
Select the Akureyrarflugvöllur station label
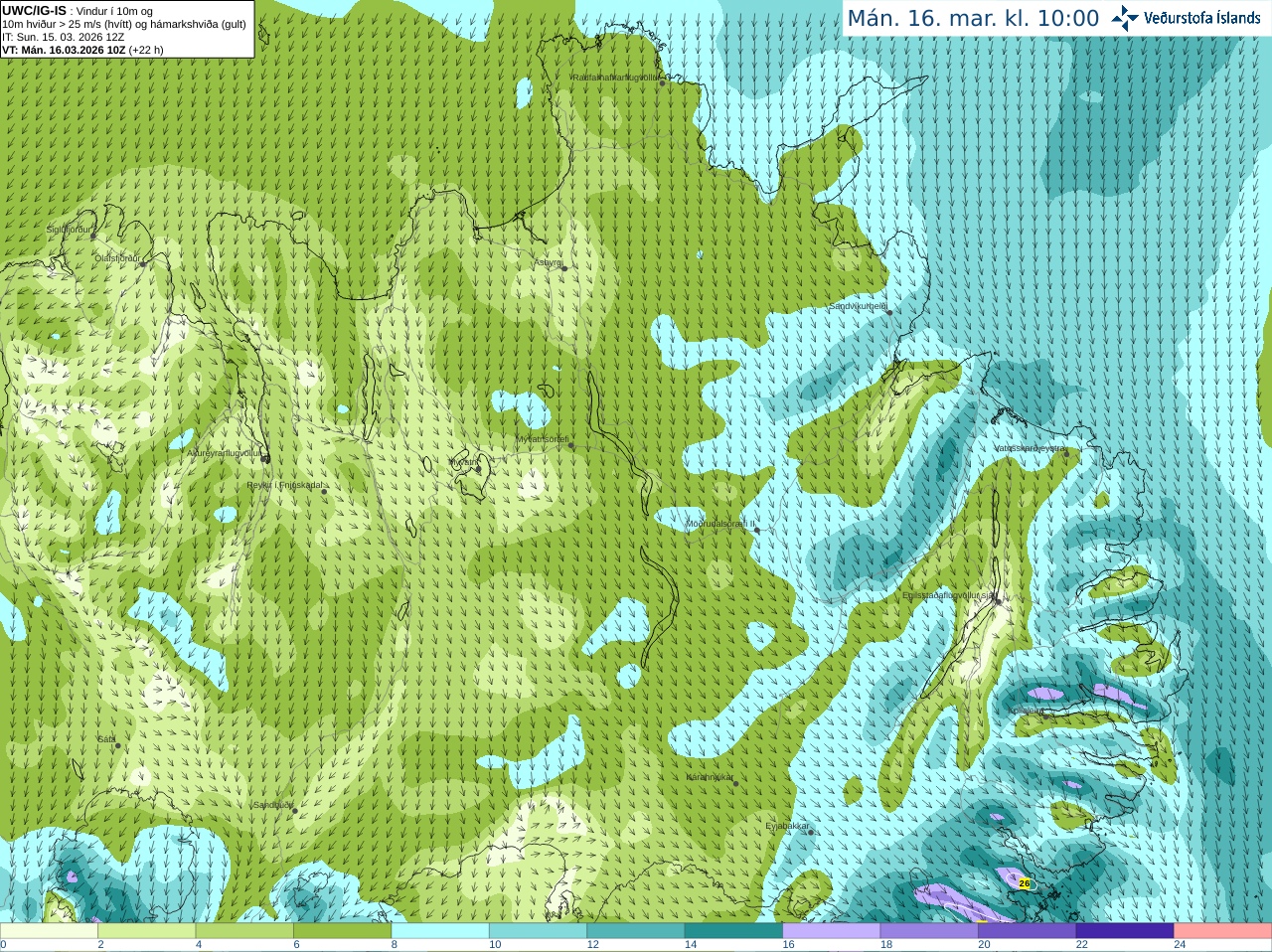[225, 452]
